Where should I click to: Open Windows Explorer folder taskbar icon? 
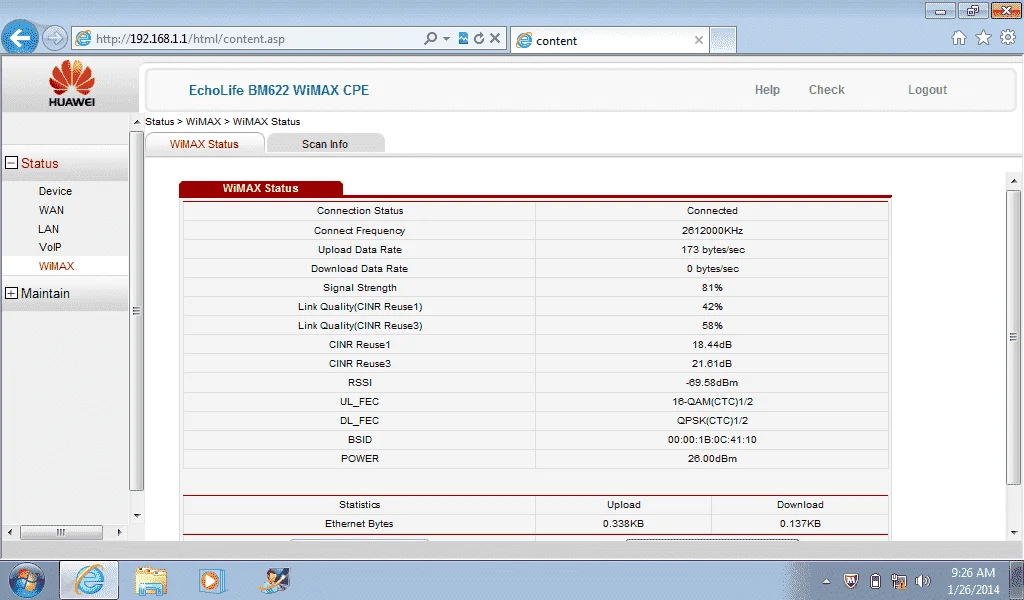point(151,580)
